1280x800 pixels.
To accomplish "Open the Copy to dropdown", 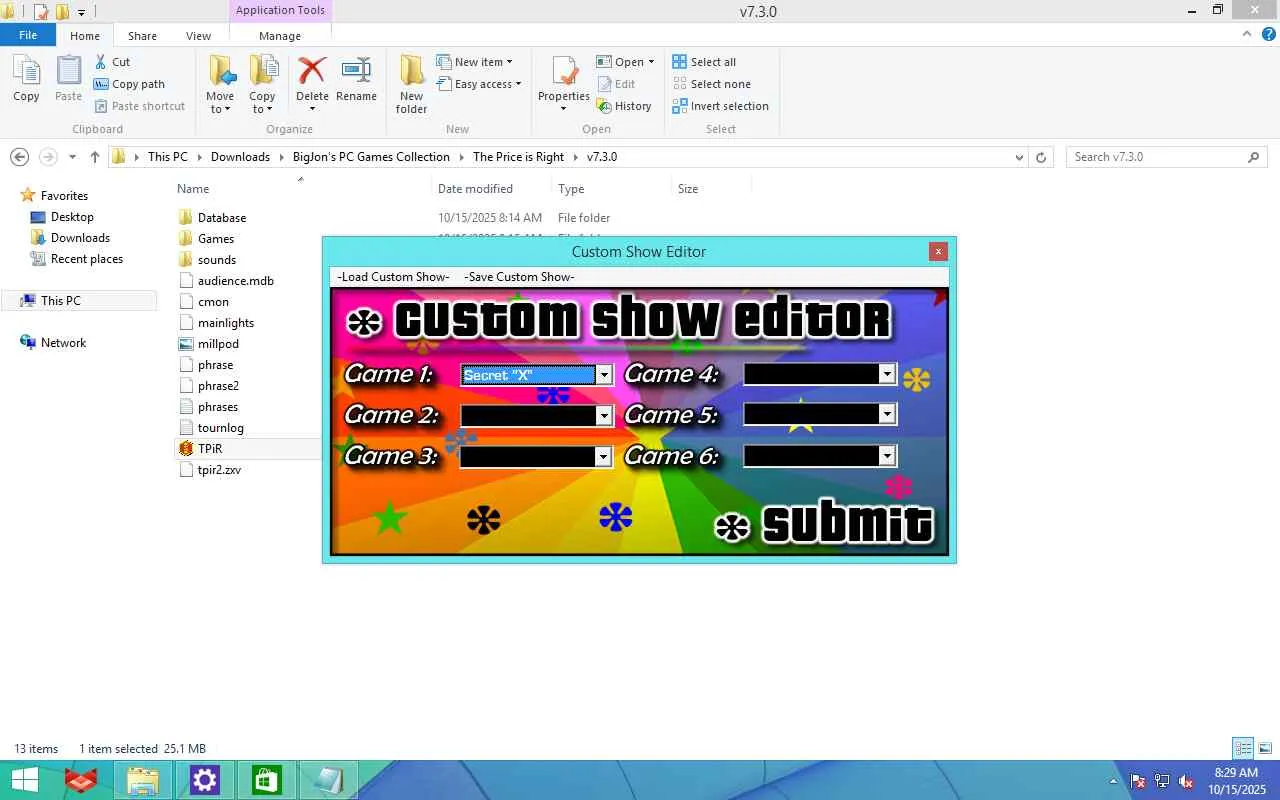I will [x=262, y=104].
